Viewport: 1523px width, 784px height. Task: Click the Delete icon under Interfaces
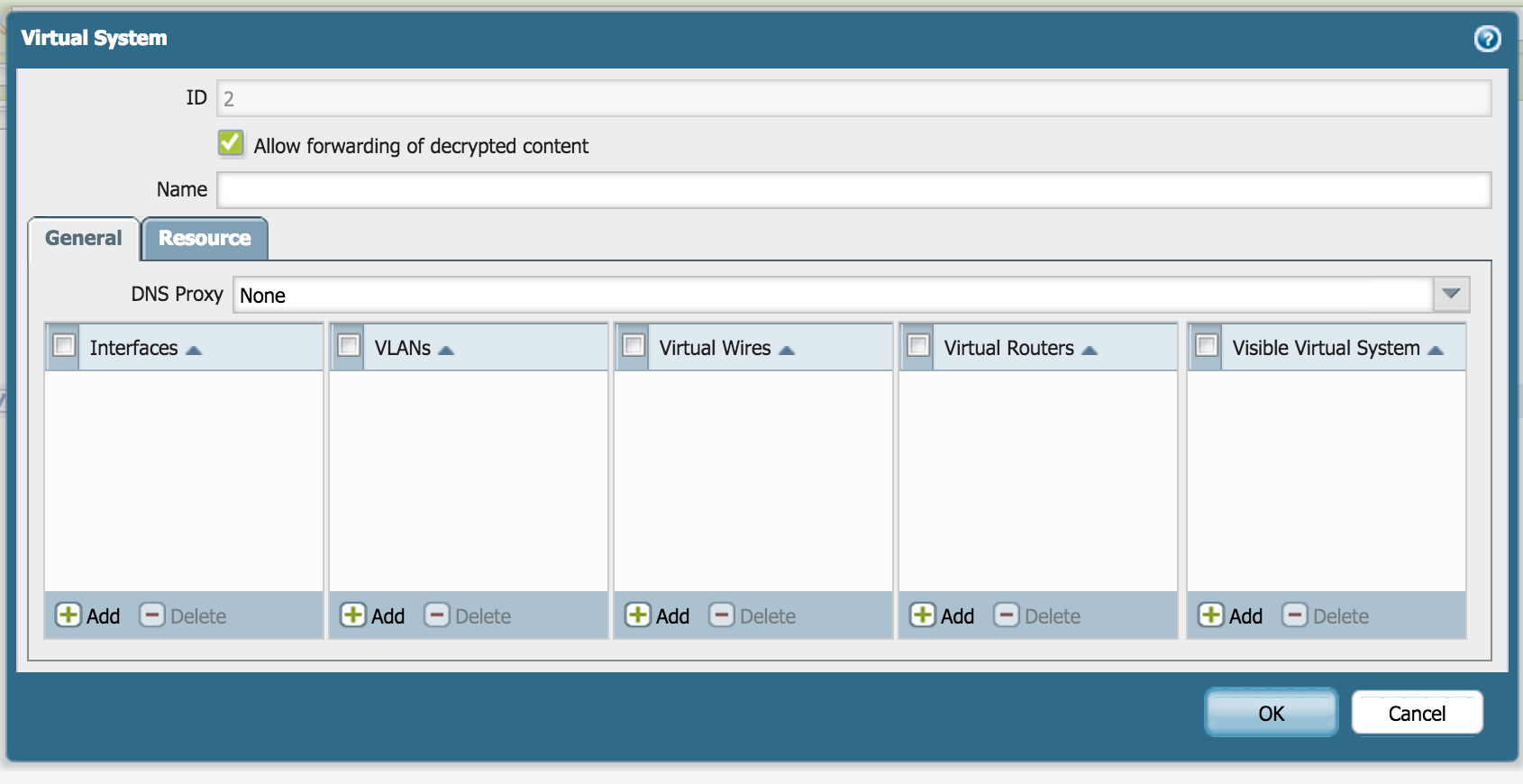click(x=152, y=615)
